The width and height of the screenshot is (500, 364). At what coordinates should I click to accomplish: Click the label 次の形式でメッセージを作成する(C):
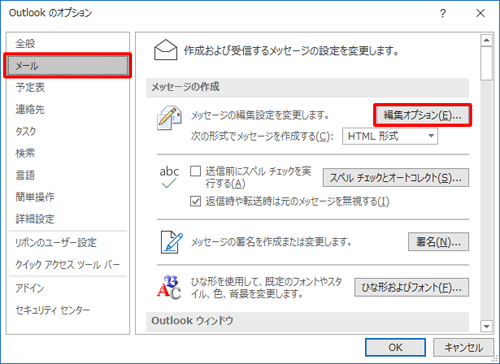click(262, 136)
